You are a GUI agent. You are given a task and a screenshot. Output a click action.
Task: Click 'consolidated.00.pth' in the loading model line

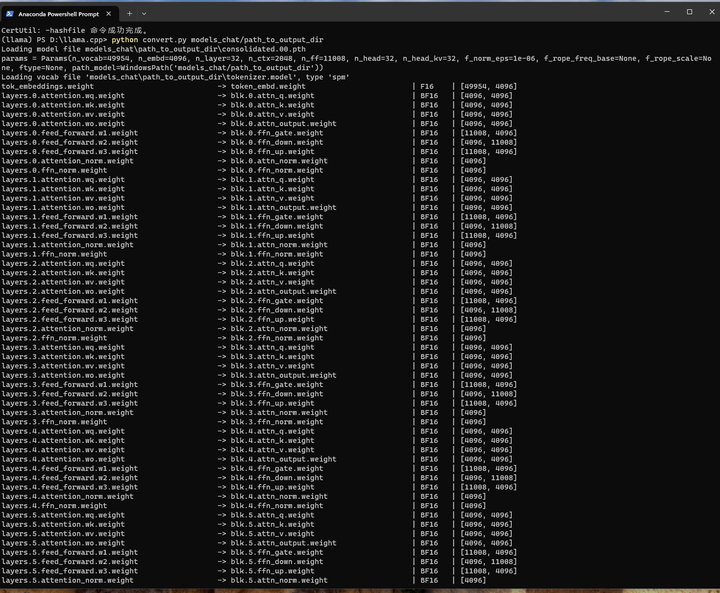(264, 49)
